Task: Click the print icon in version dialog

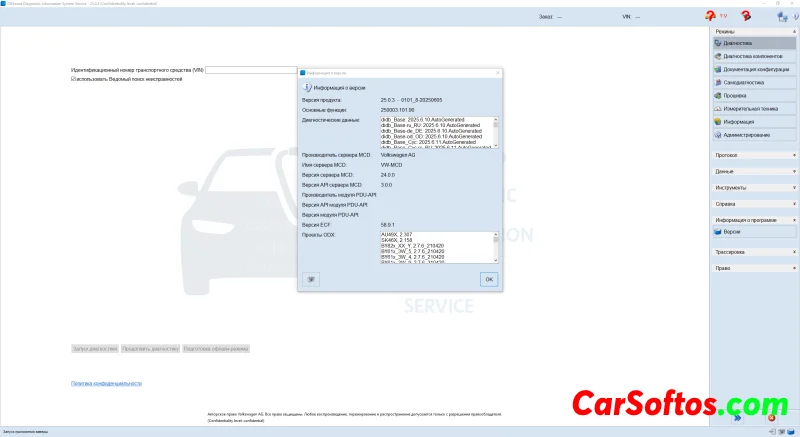Action: tap(312, 280)
